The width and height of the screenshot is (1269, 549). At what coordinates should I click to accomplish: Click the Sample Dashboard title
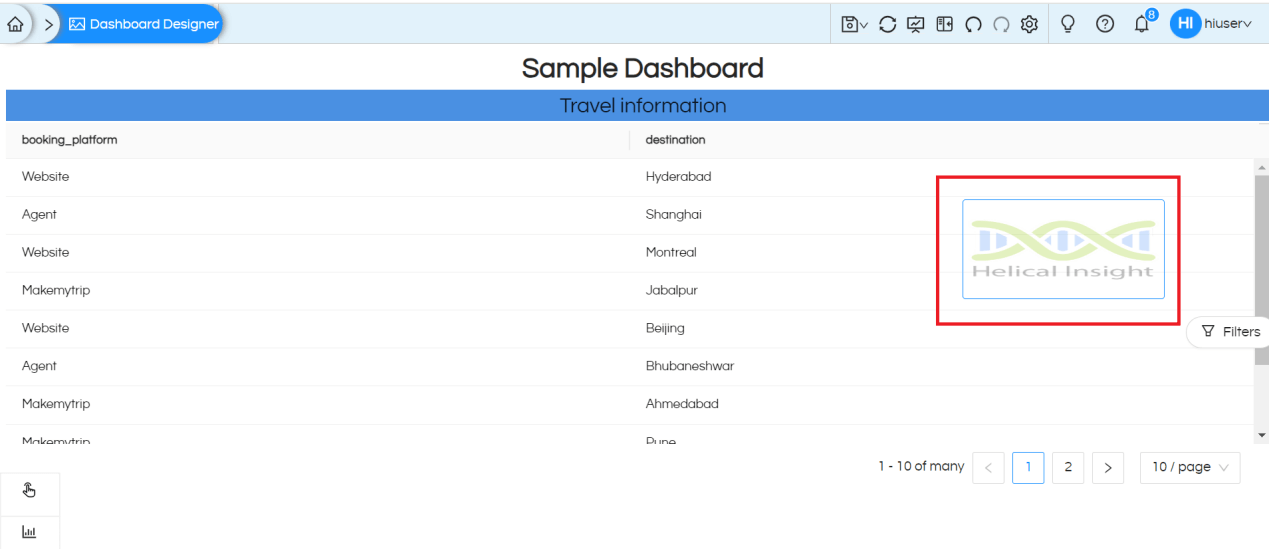pyautogui.click(x=643, y=68)
